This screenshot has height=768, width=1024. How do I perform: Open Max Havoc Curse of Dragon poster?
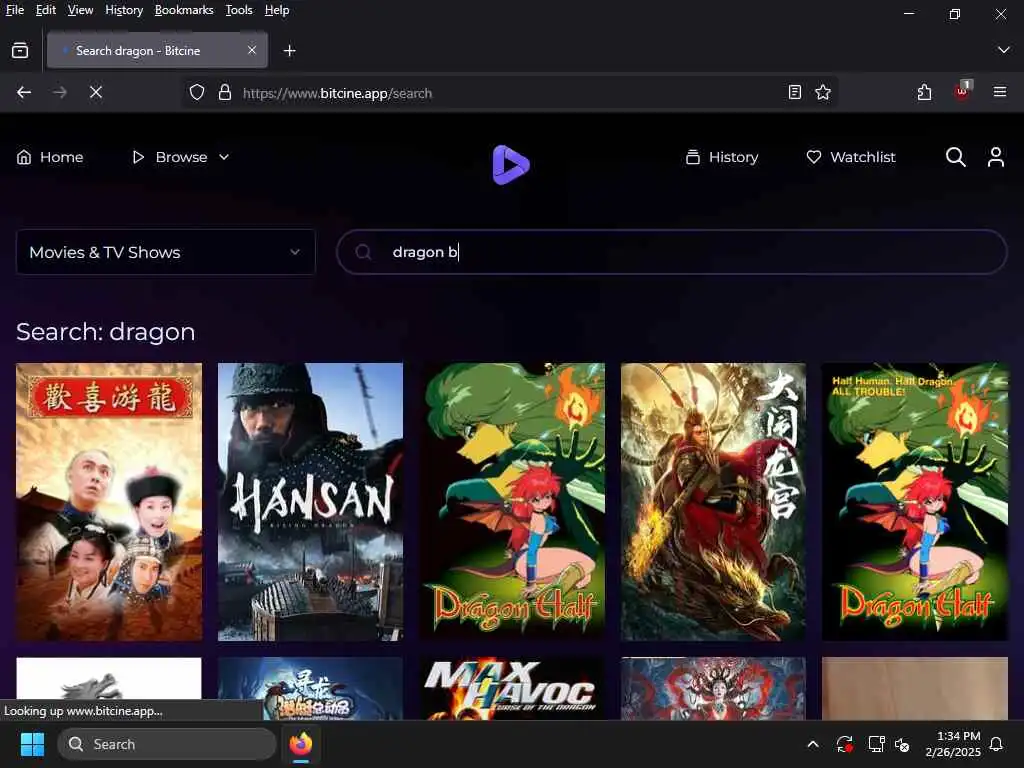[x=512, y=688]
